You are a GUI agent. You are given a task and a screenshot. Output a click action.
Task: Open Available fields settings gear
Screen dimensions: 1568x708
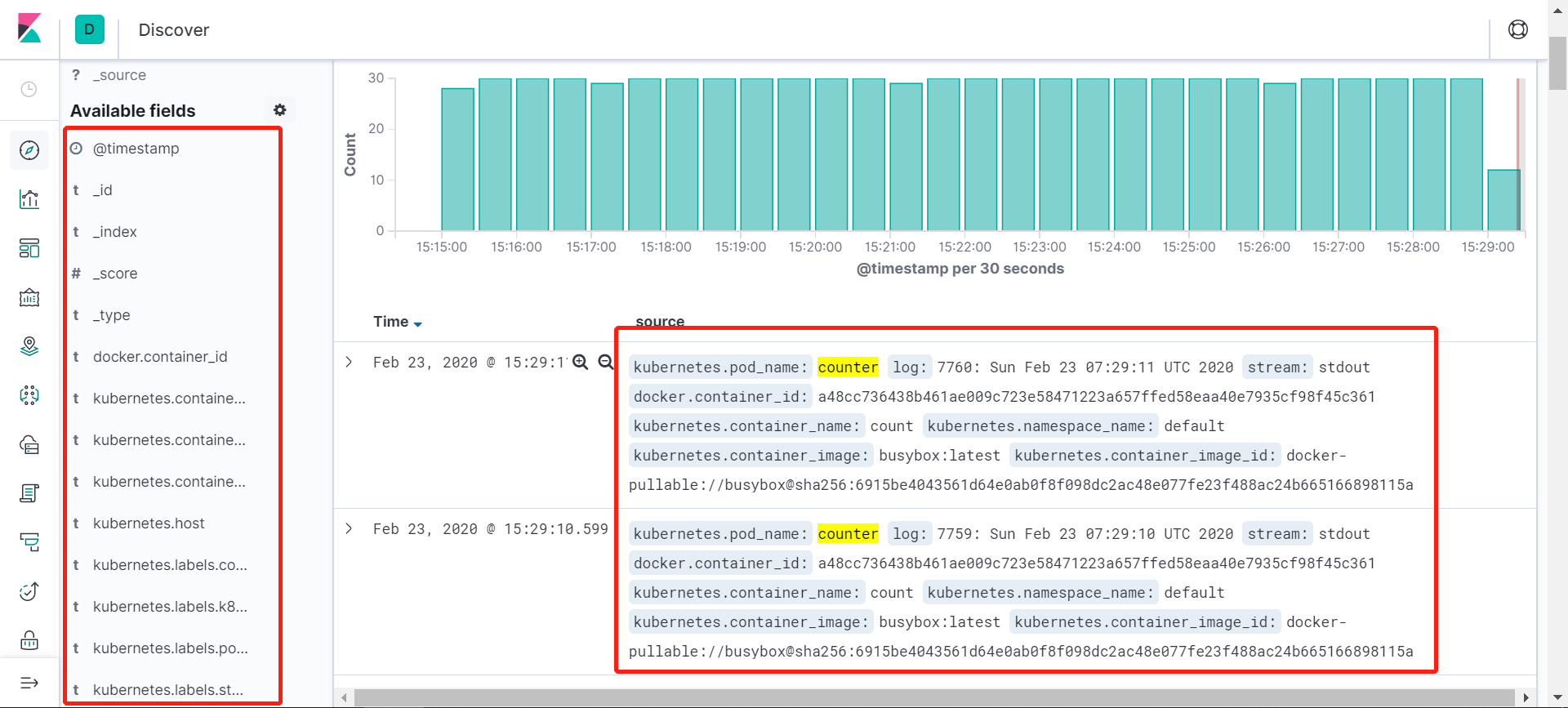(279, 110)
